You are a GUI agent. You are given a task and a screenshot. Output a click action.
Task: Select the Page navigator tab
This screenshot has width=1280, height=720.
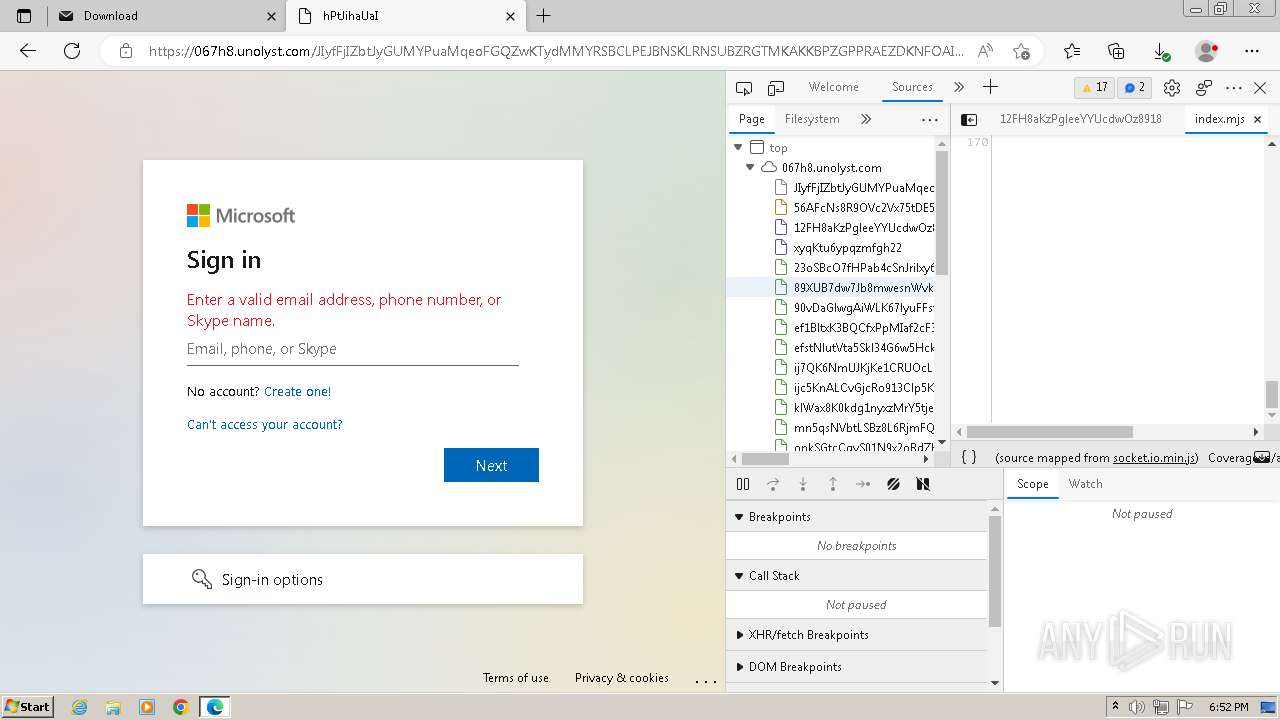click(751, 119)
